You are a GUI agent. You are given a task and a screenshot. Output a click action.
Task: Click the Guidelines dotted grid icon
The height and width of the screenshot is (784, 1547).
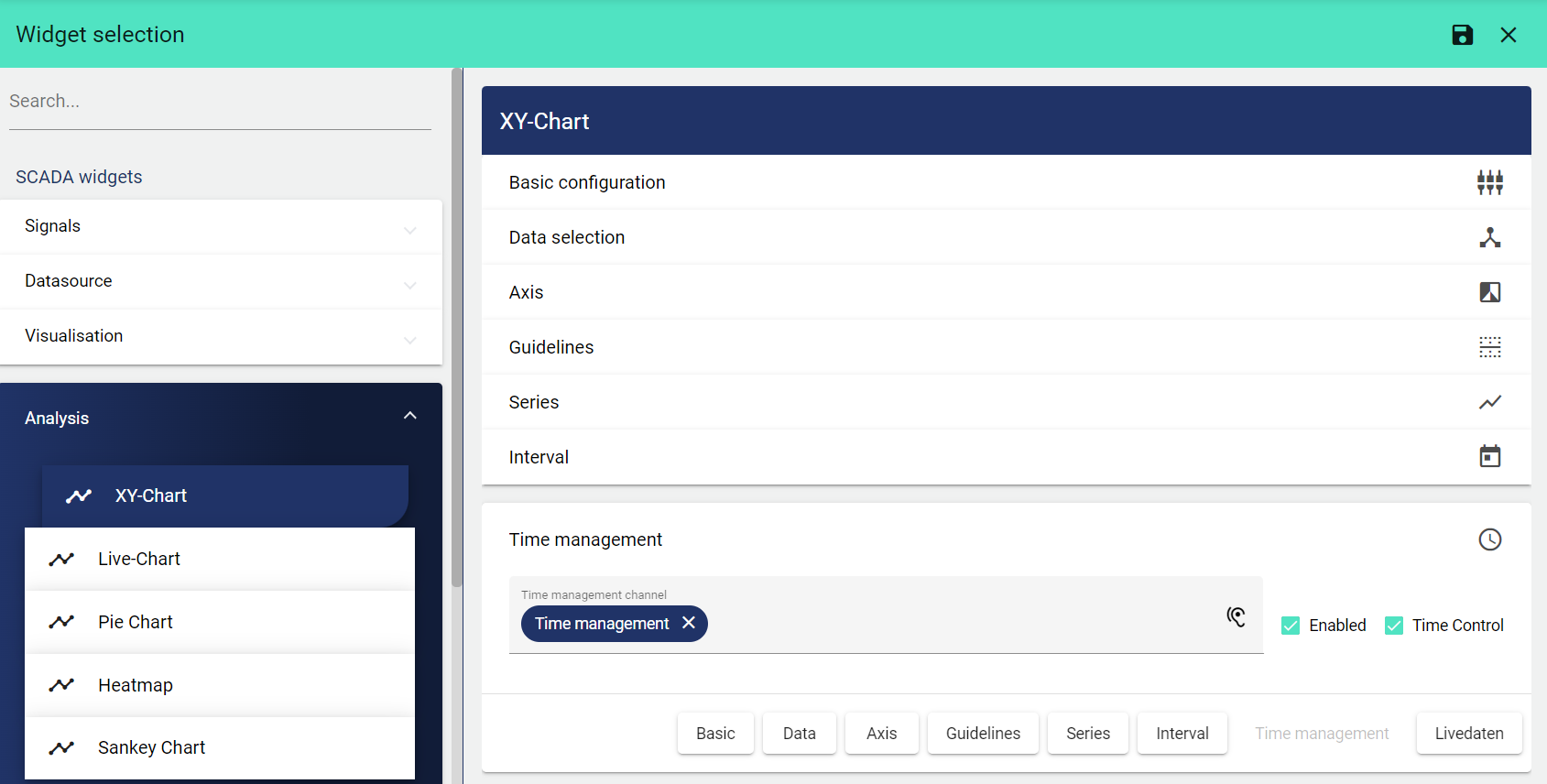tap(1489, 347)
